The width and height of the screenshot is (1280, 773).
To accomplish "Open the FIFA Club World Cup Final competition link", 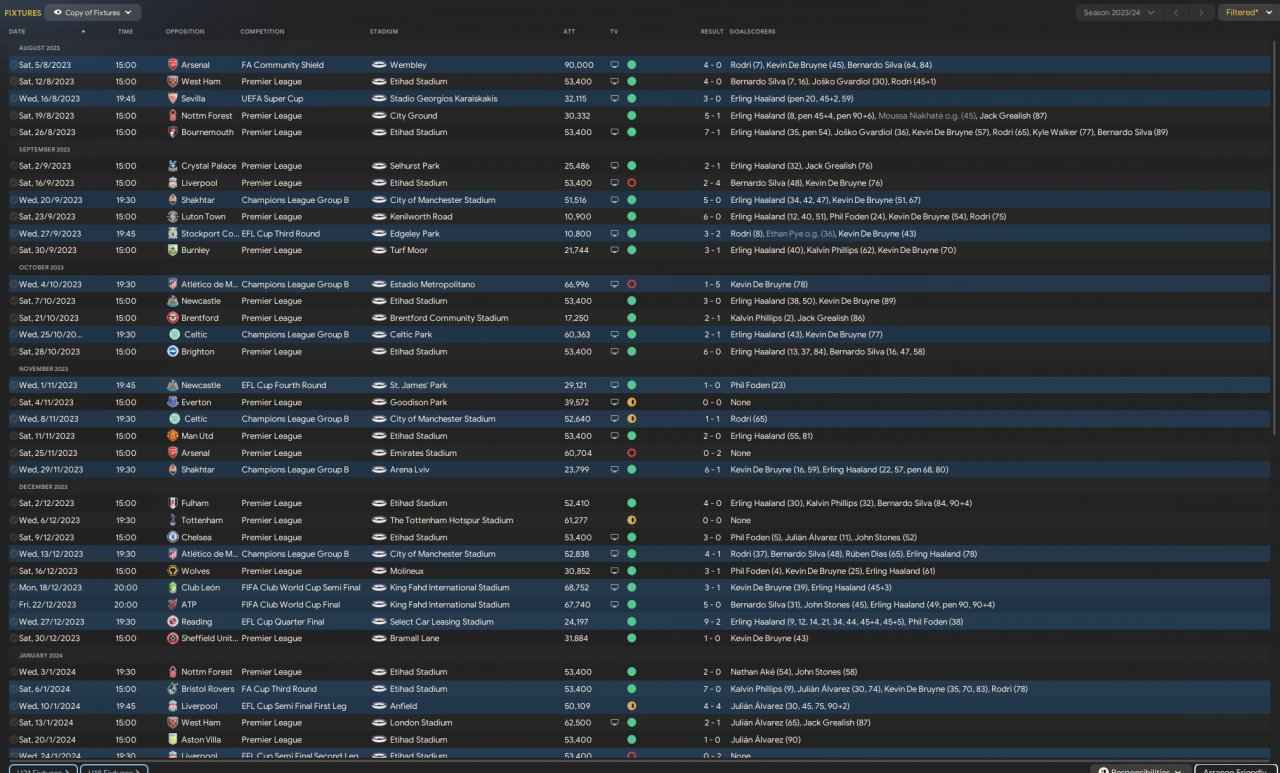I will (x=292, y=605).
